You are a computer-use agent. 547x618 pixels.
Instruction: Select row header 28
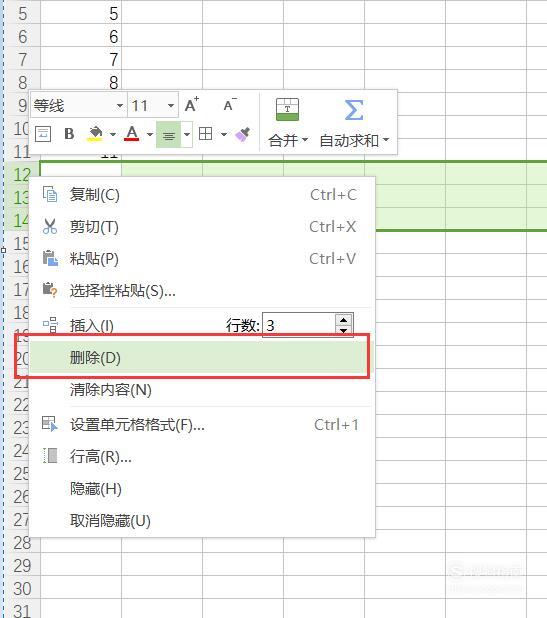22,543
